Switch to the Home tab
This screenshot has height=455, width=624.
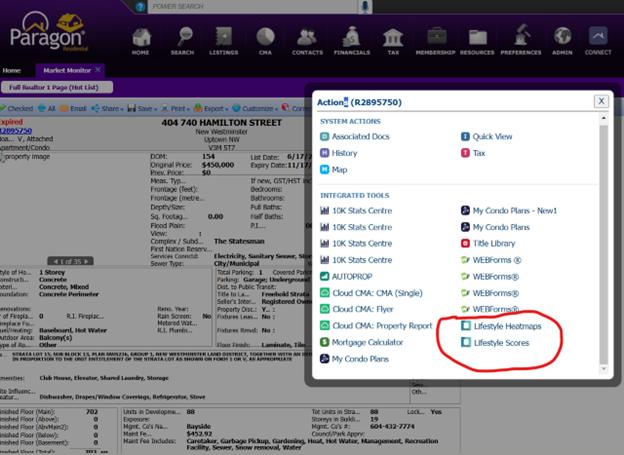click(12, 70)
